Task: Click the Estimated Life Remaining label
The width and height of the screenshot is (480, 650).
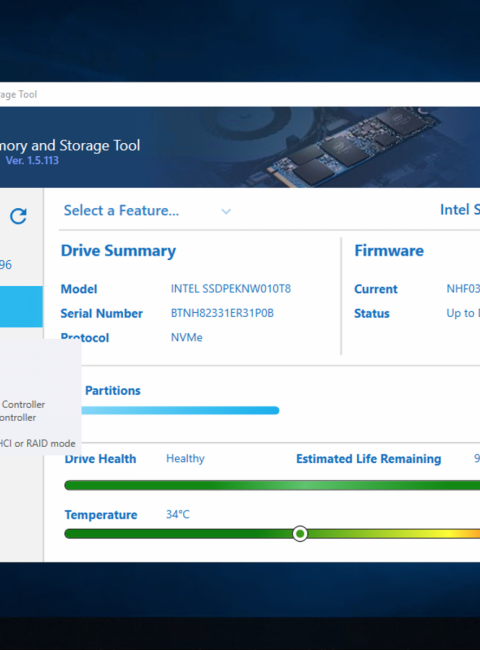Action: point(368,459)
